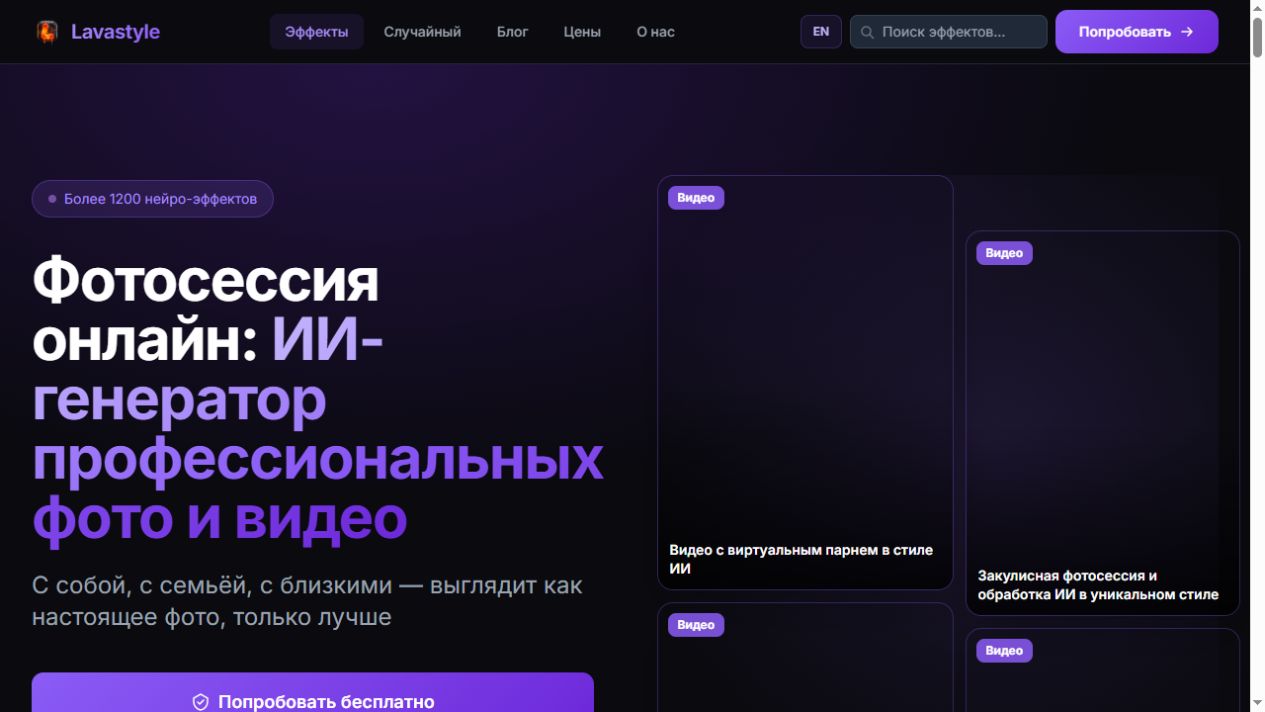Click the shield check icon on free trial button
This screenshot has width=1265, height=712.
click(x=201, y=702)
